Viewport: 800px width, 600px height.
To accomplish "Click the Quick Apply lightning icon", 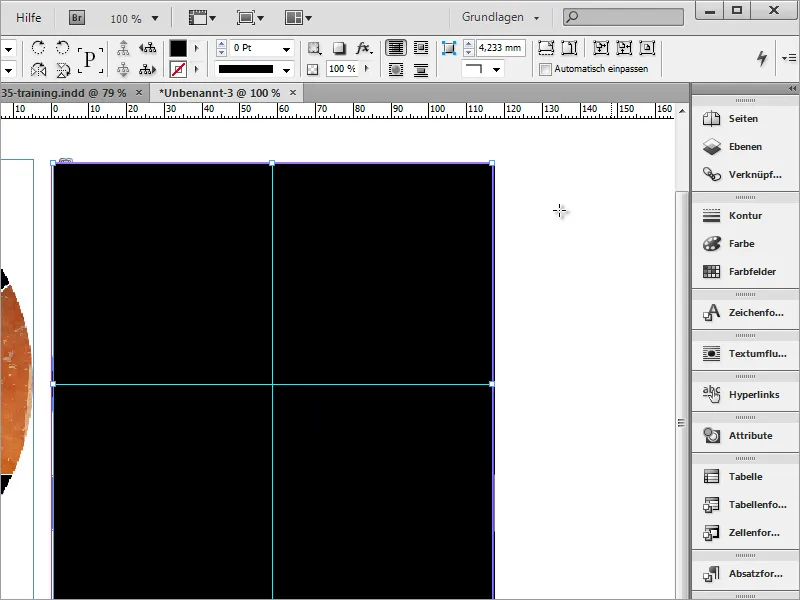I will tap(762, 58).
